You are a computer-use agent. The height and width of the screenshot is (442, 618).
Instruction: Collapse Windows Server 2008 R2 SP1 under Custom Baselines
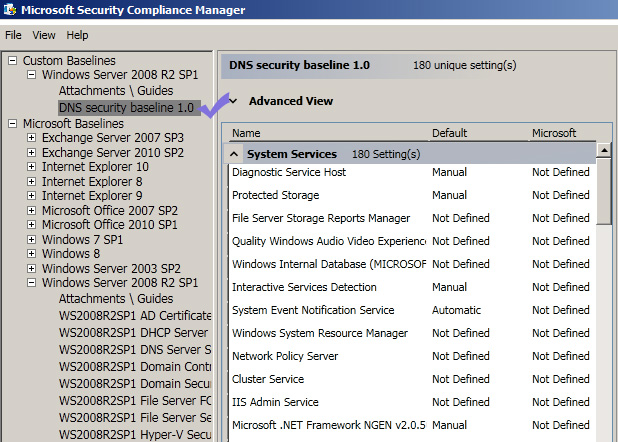[x=32, y=75]
